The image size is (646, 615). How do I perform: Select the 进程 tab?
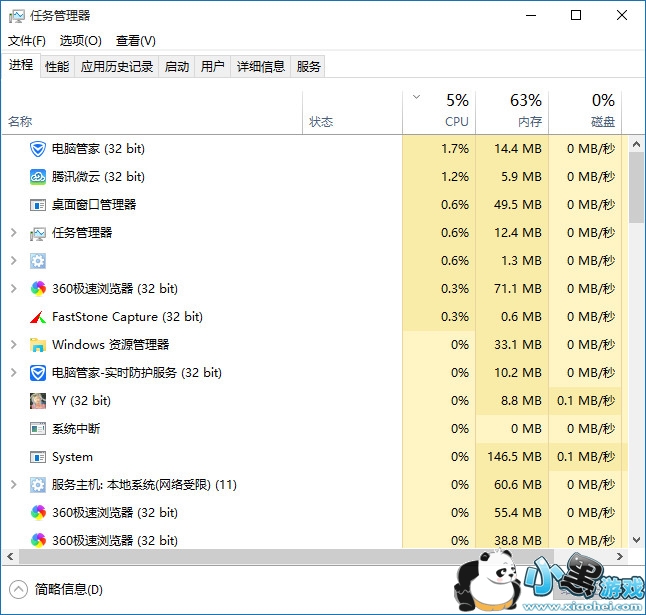point(21,65)
